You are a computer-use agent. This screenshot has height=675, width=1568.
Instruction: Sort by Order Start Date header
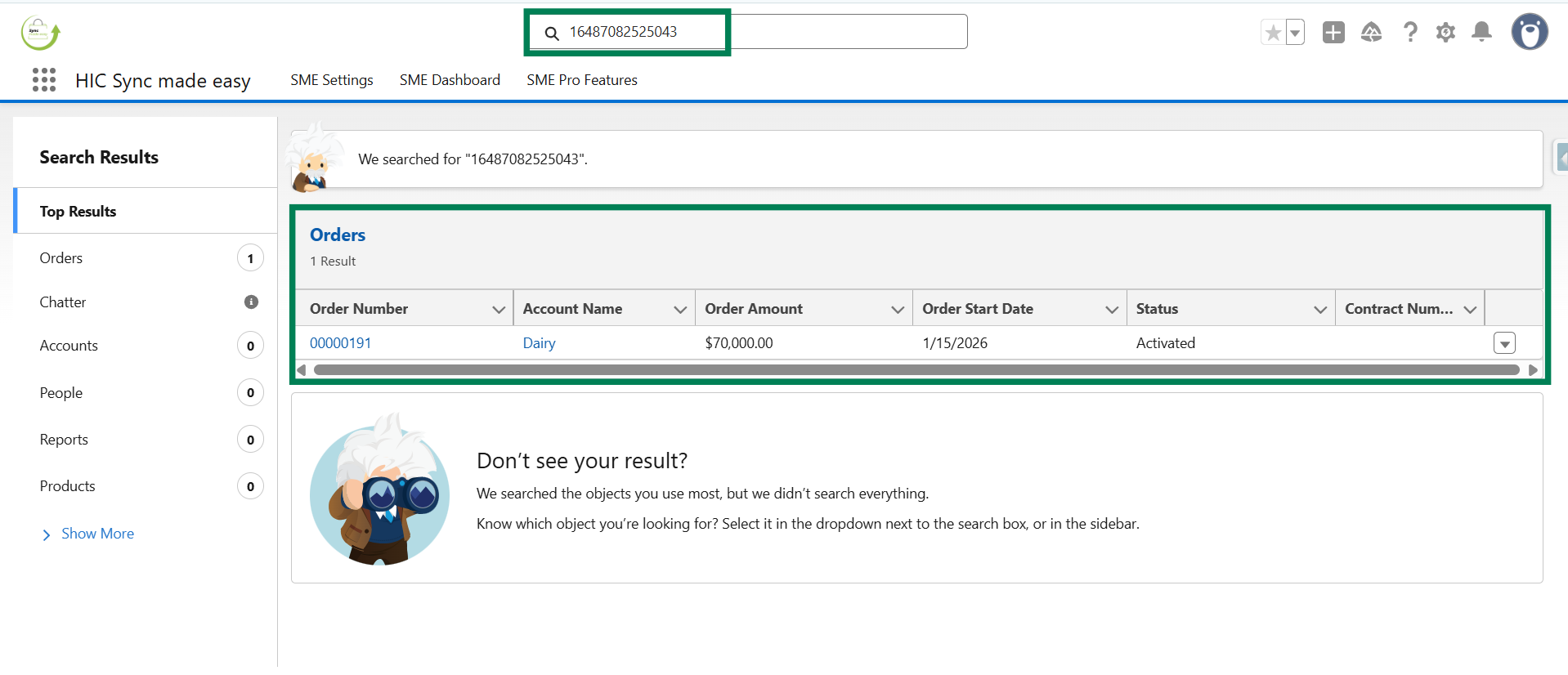978,309
